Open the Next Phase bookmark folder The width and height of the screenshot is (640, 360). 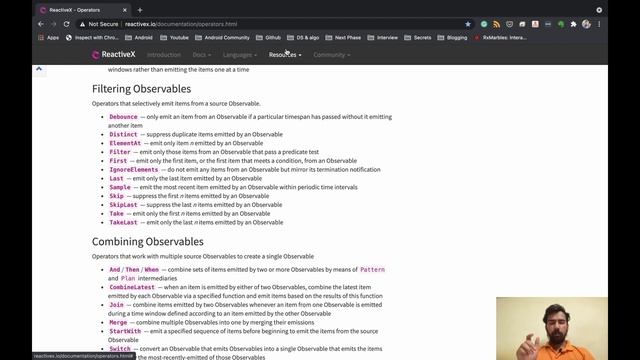(x=343, y=38)
